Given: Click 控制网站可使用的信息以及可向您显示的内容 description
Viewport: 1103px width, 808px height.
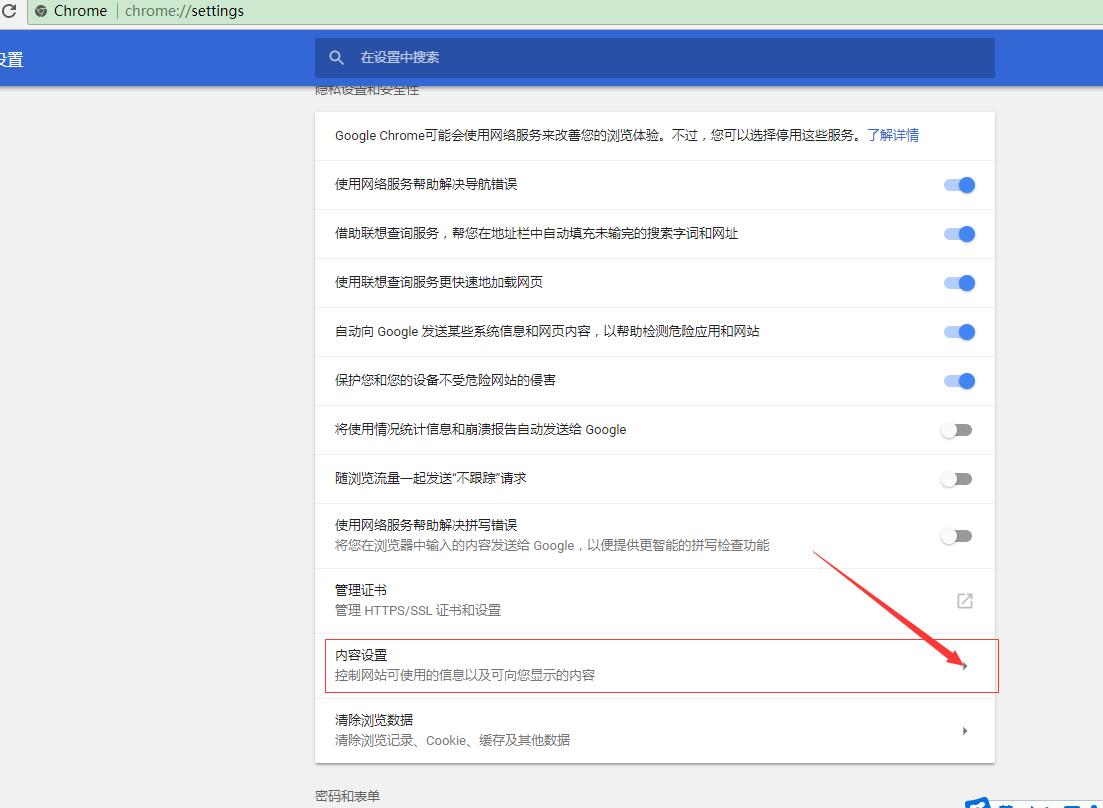Looking at the screenshot, I should point(465,675).
